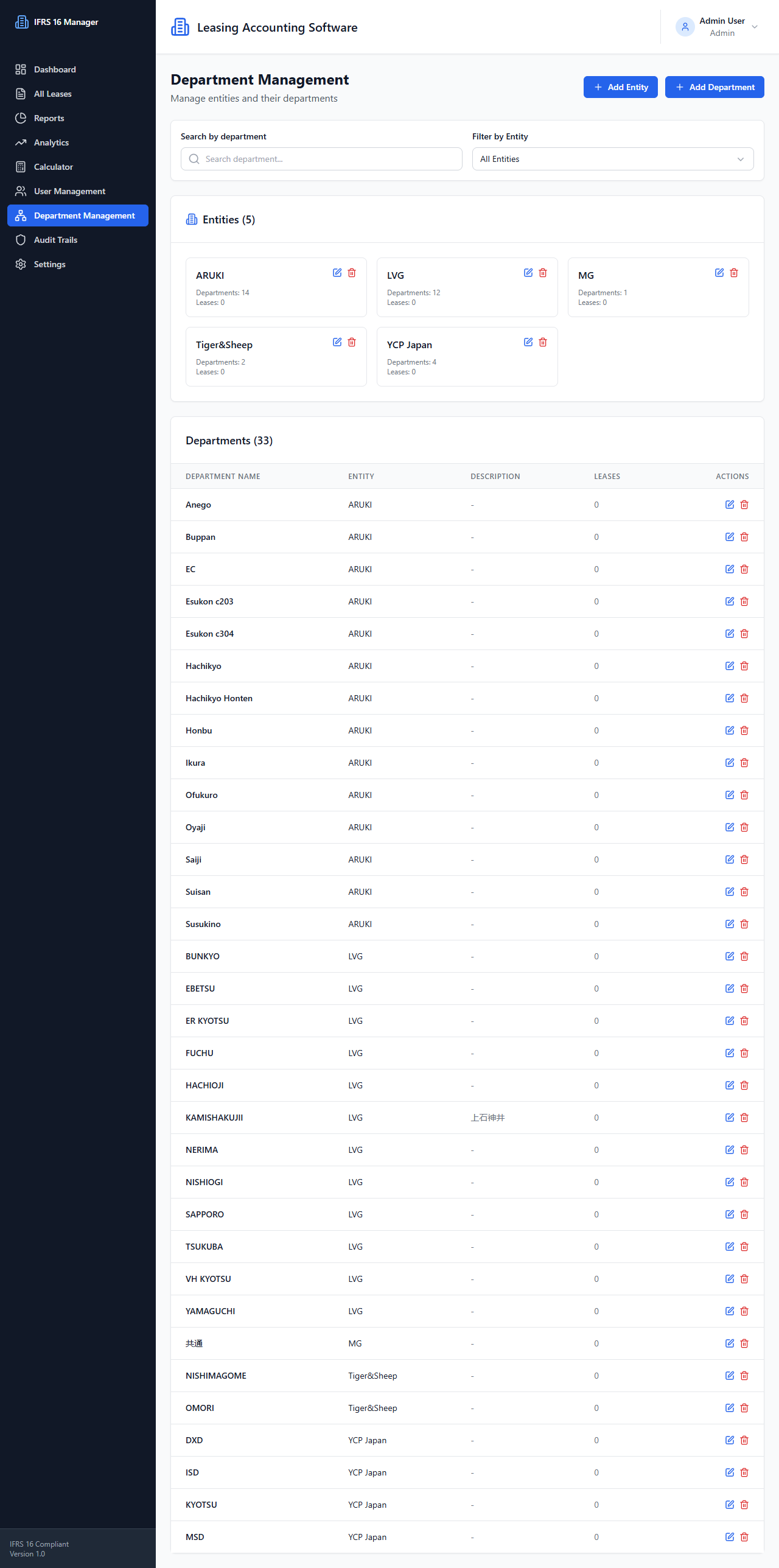779x1568 pixels.
Task: Delete the Susukino department
Action: click(744, 924)
